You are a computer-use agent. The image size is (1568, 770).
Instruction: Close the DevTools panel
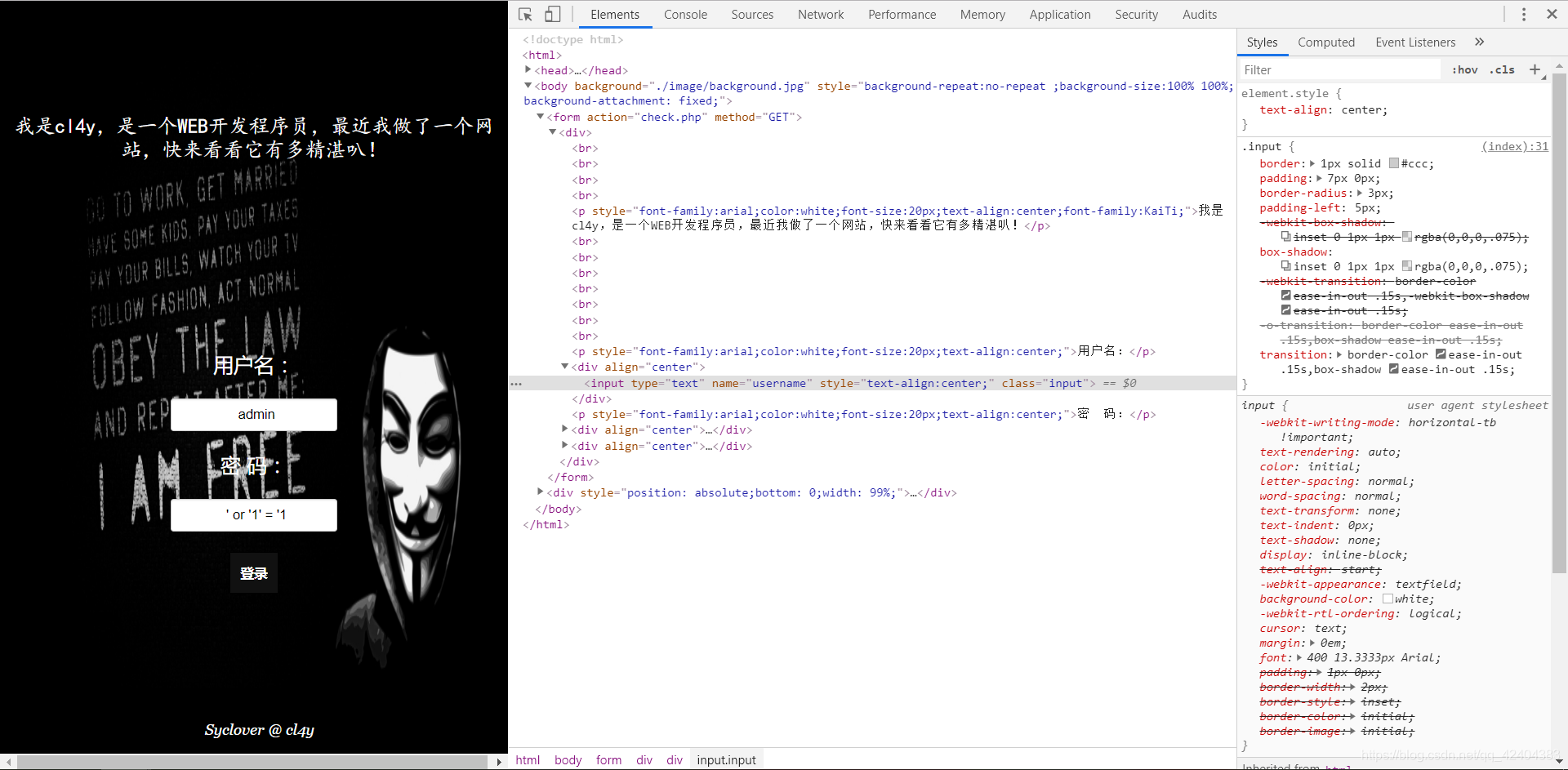[x=1552, y=14]
